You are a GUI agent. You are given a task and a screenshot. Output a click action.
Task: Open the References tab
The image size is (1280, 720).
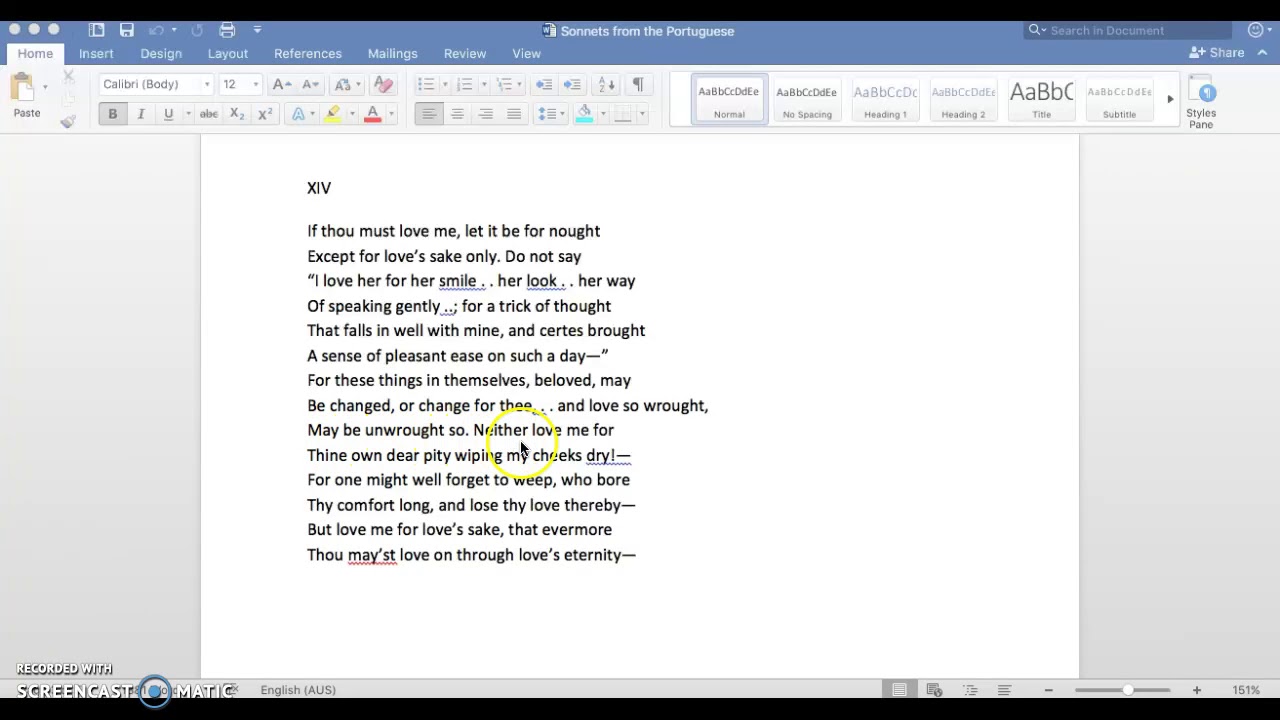308,53
